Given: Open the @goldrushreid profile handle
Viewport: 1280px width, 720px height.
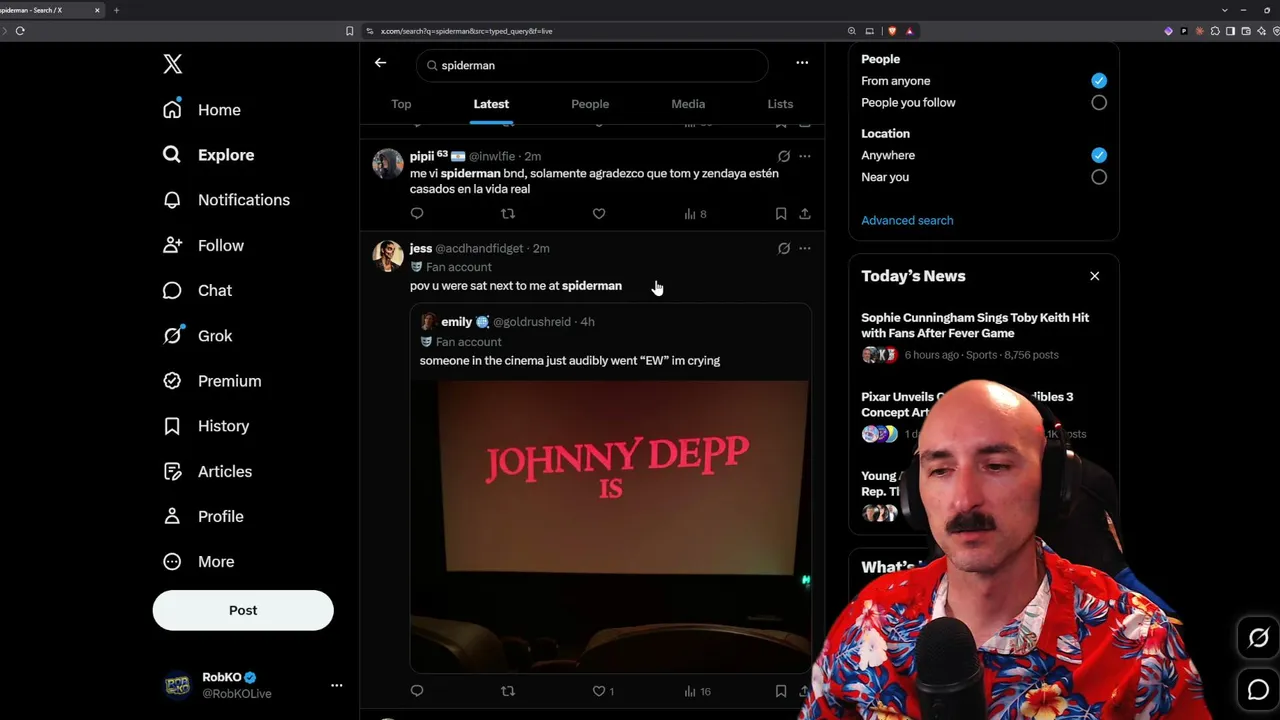Looking at the screenshot, I should (532, 322).
